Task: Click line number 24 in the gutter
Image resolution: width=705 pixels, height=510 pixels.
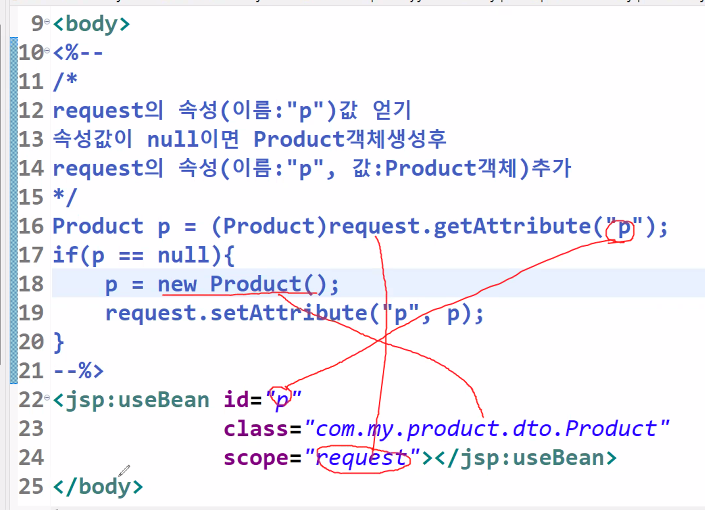Action: [x=31, y=457]
